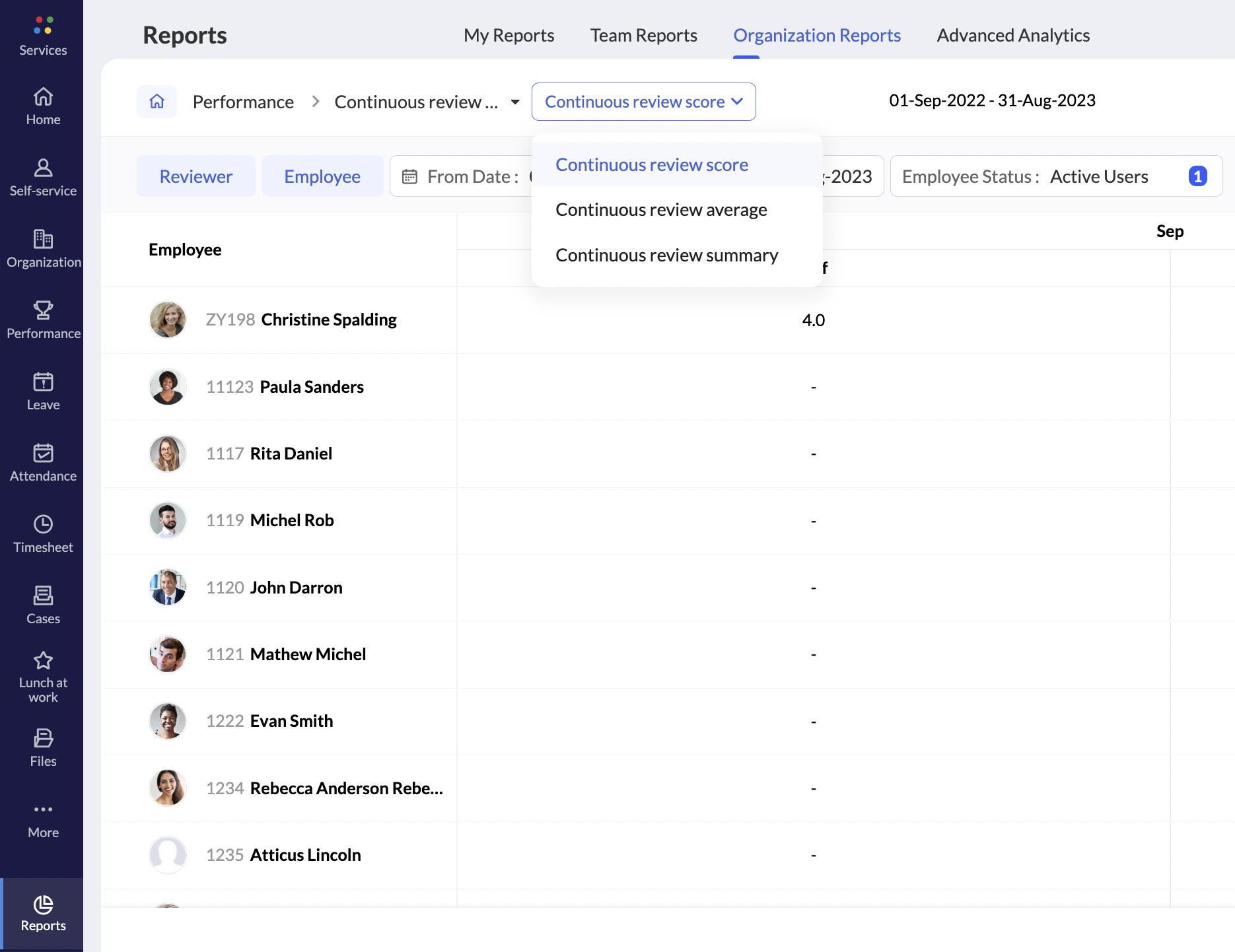This screenshot has height=952, width=1235.
Task: Click Christine Spalding's avatar
Action: (168, 320)
